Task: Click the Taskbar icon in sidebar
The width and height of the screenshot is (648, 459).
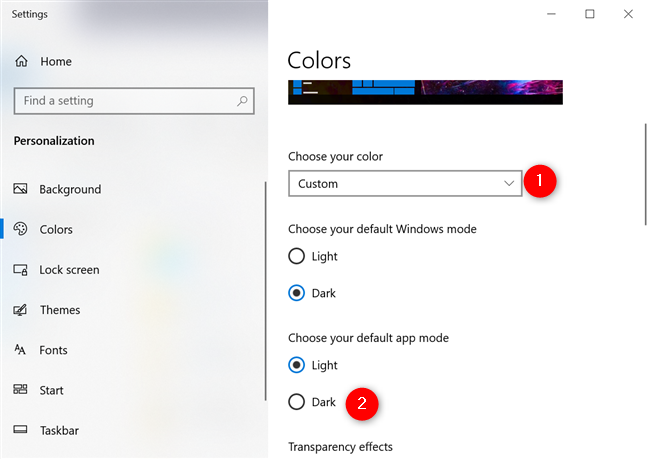Action: click(x=20, y=430)
